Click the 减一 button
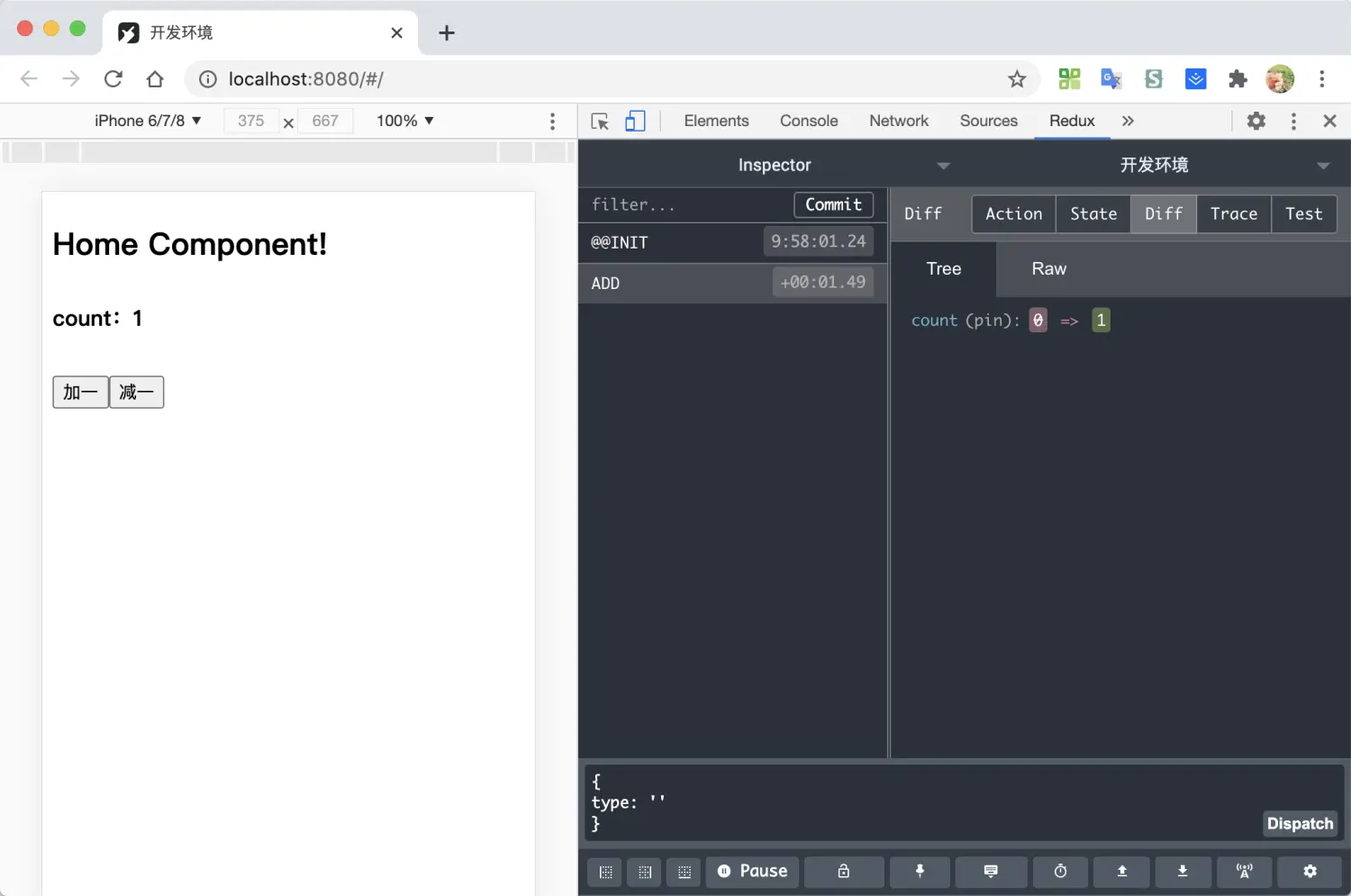Image resolution: width=1351 pixels, height=896 pixels. coord(137,393)
